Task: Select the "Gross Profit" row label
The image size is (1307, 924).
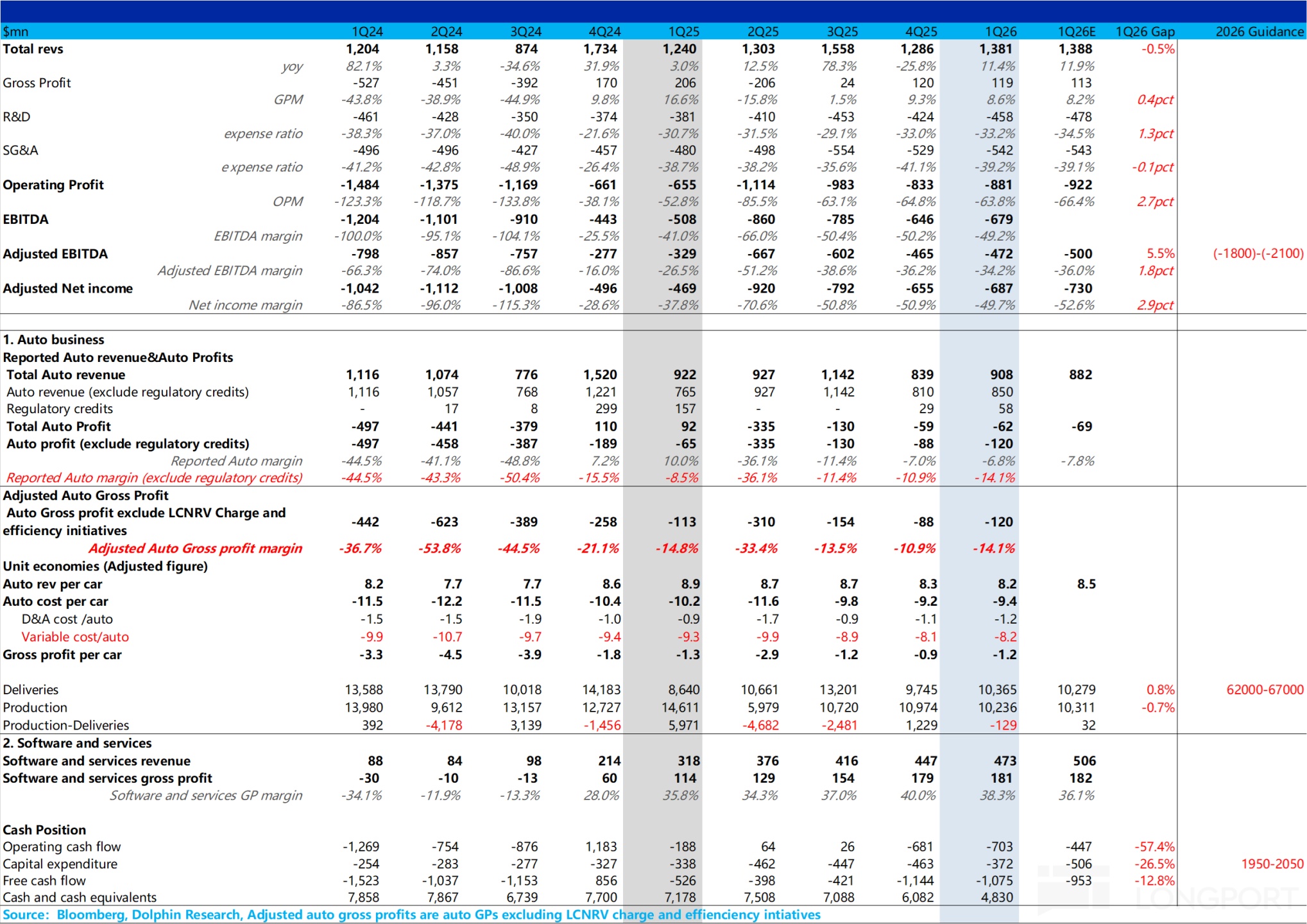Action: [x=37, y=83]
